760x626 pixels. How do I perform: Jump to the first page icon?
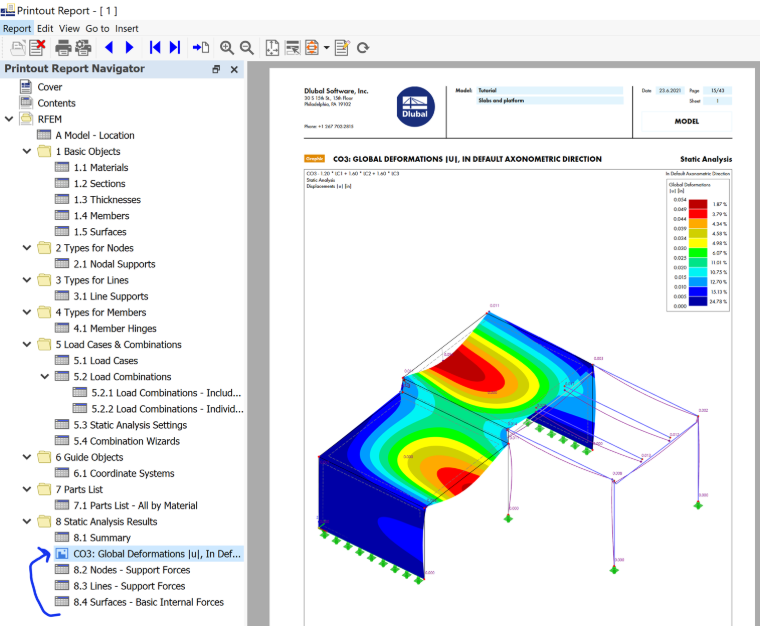pos(155,47)
